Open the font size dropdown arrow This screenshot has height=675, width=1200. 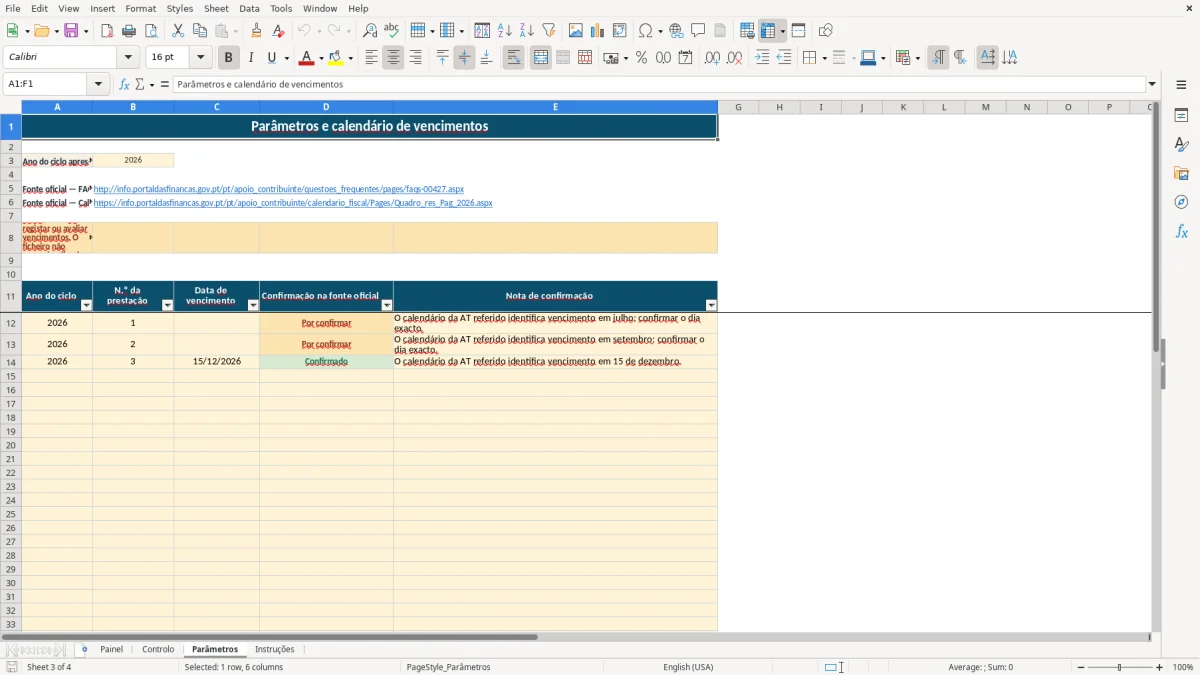click(200, 58)
